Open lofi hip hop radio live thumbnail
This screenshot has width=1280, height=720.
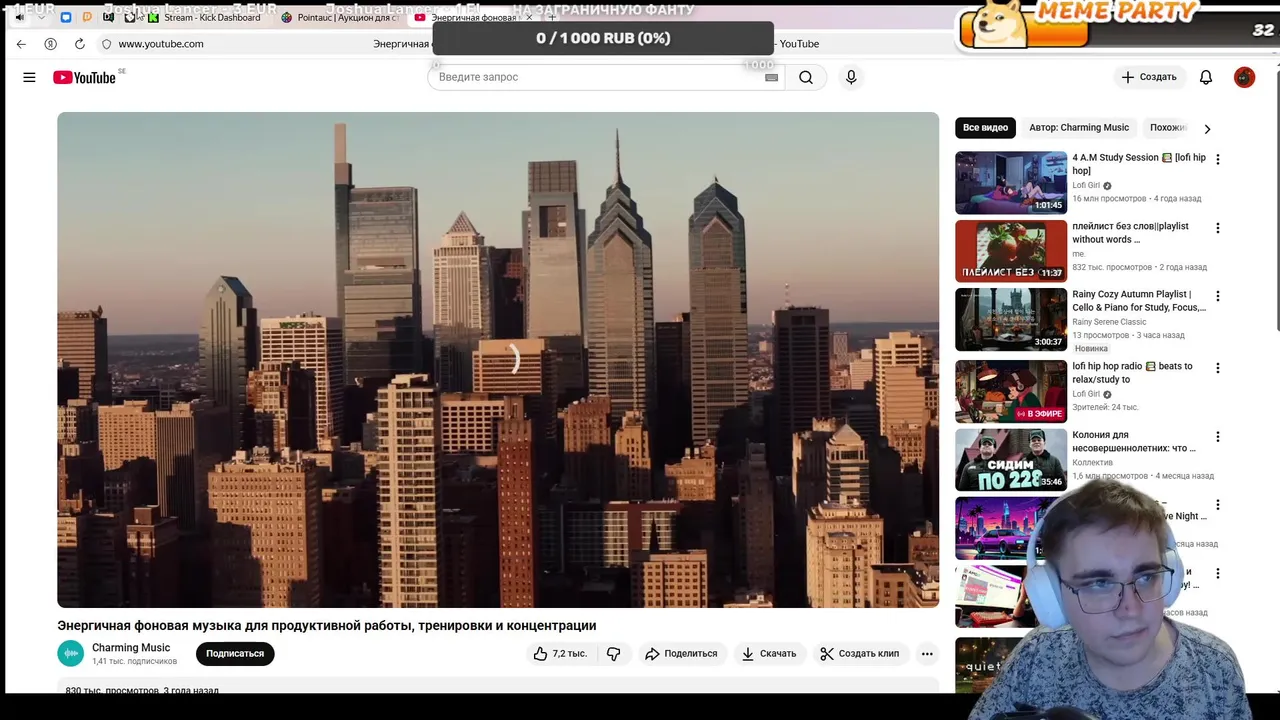(x=1011, y=392)
